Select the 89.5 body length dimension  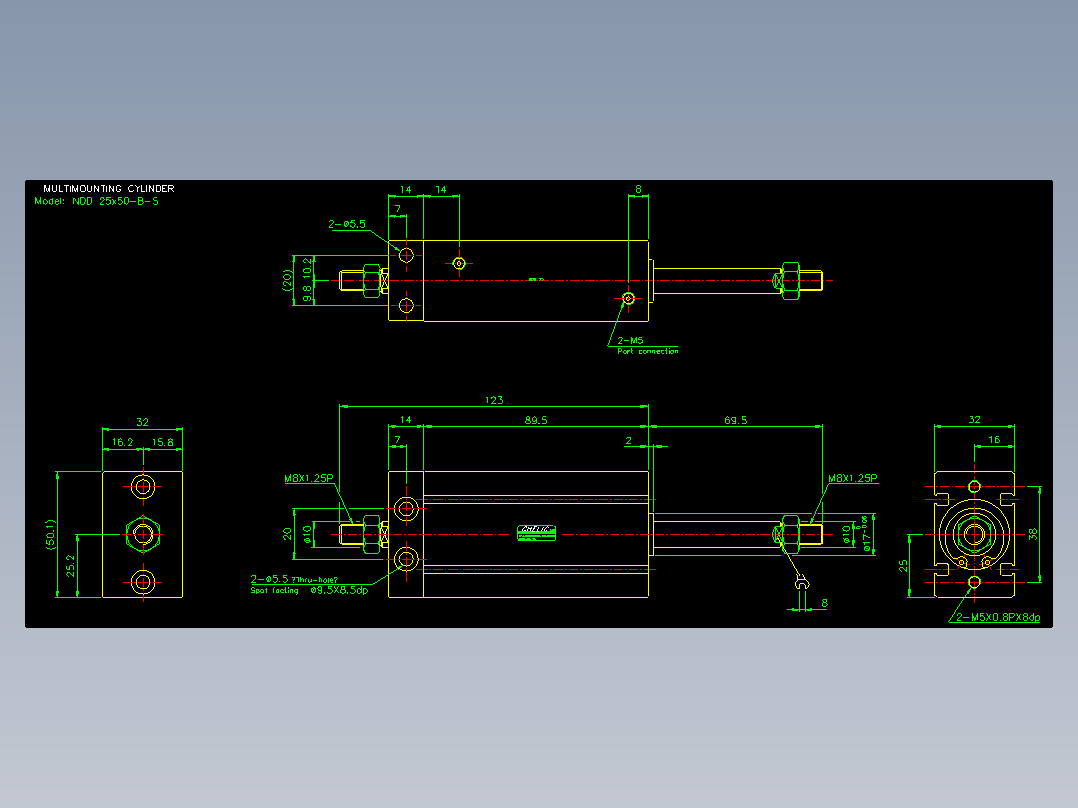(x=536, y=420)
